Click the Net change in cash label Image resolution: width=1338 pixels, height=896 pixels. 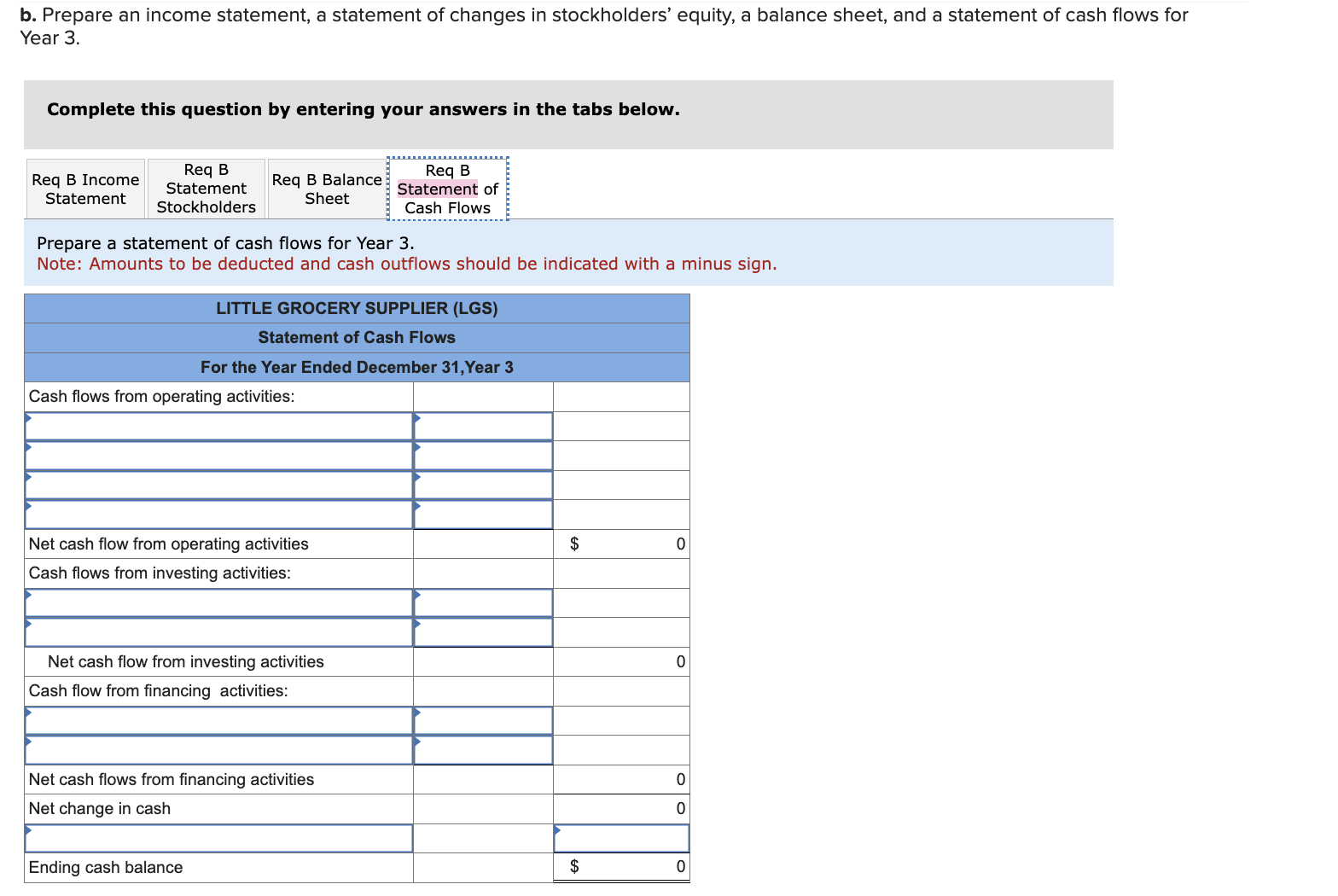tap(100, 808)
